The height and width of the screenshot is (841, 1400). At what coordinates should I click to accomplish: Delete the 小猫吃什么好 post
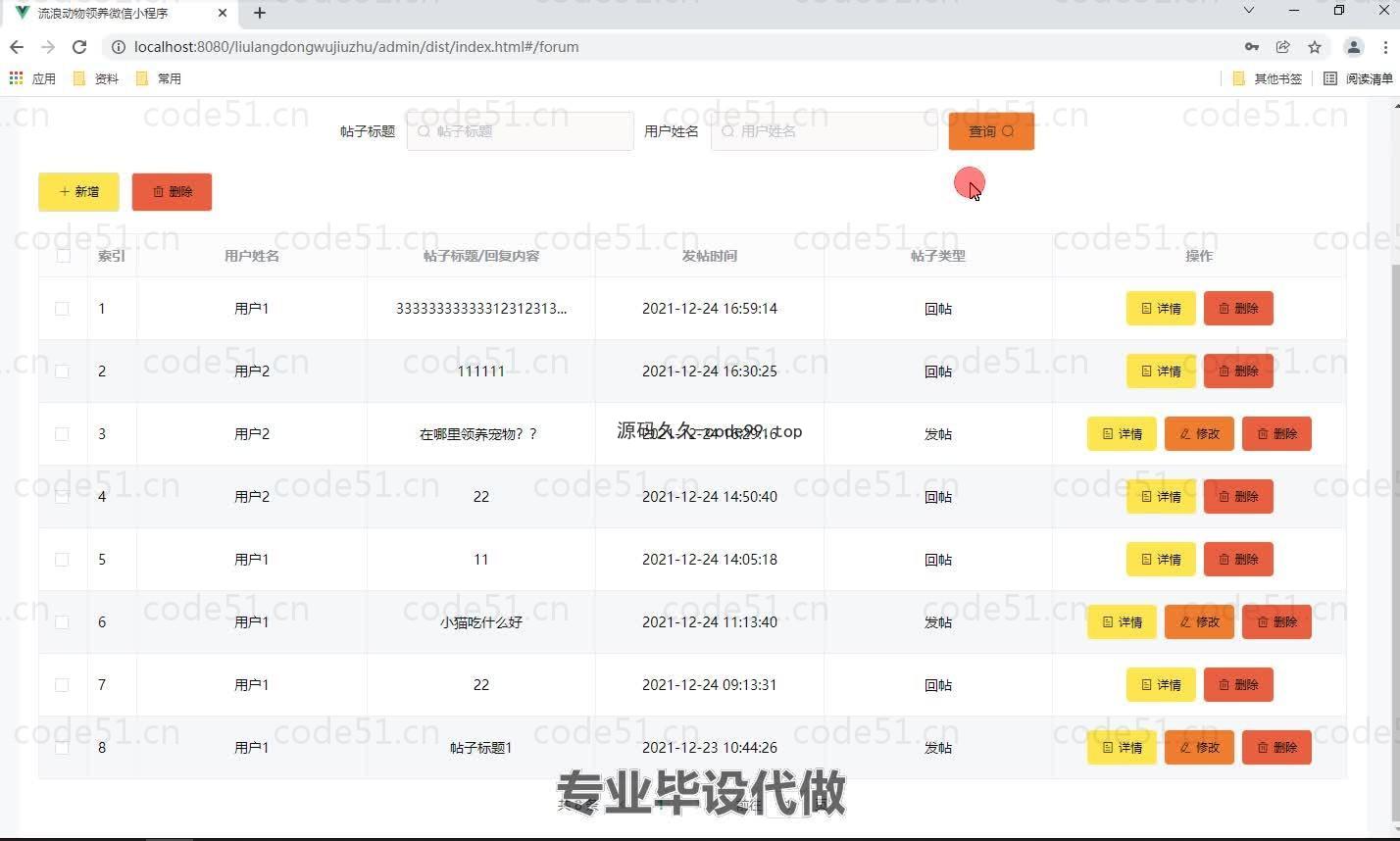1276,622
